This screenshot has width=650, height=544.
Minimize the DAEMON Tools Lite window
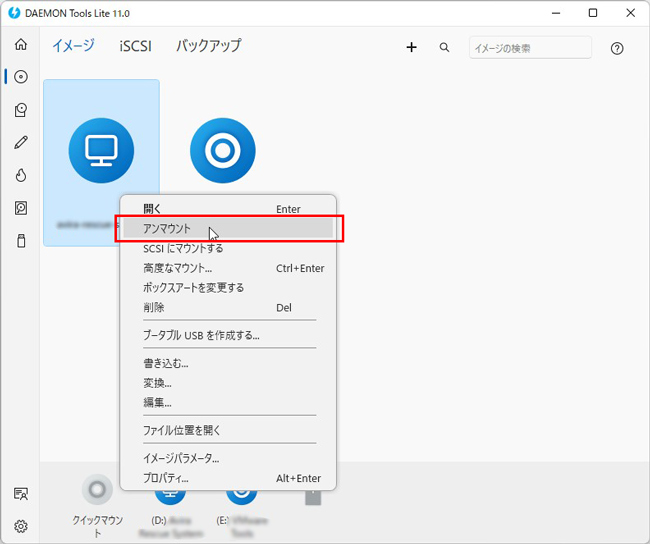556,13
